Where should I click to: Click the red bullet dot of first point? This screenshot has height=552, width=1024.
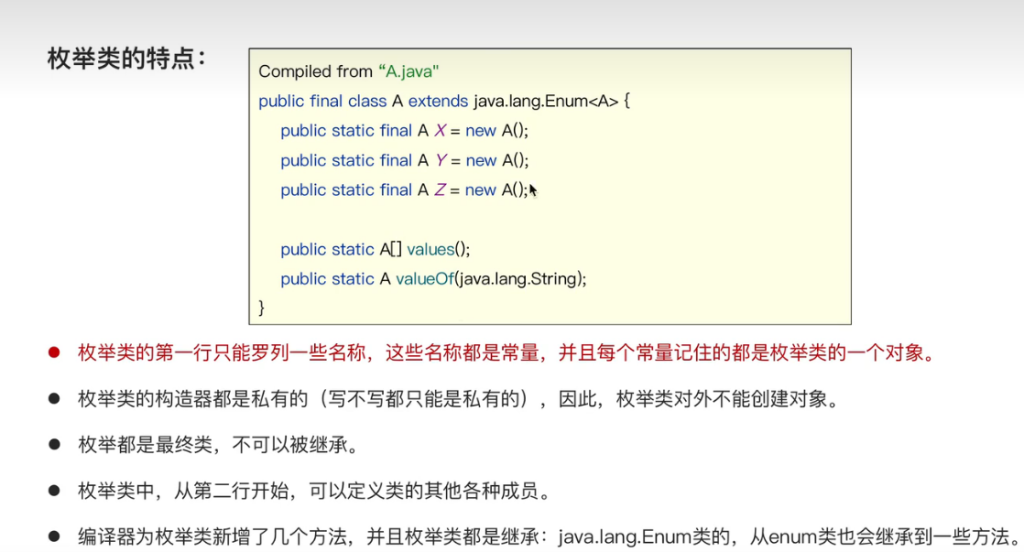pos(54,353)
